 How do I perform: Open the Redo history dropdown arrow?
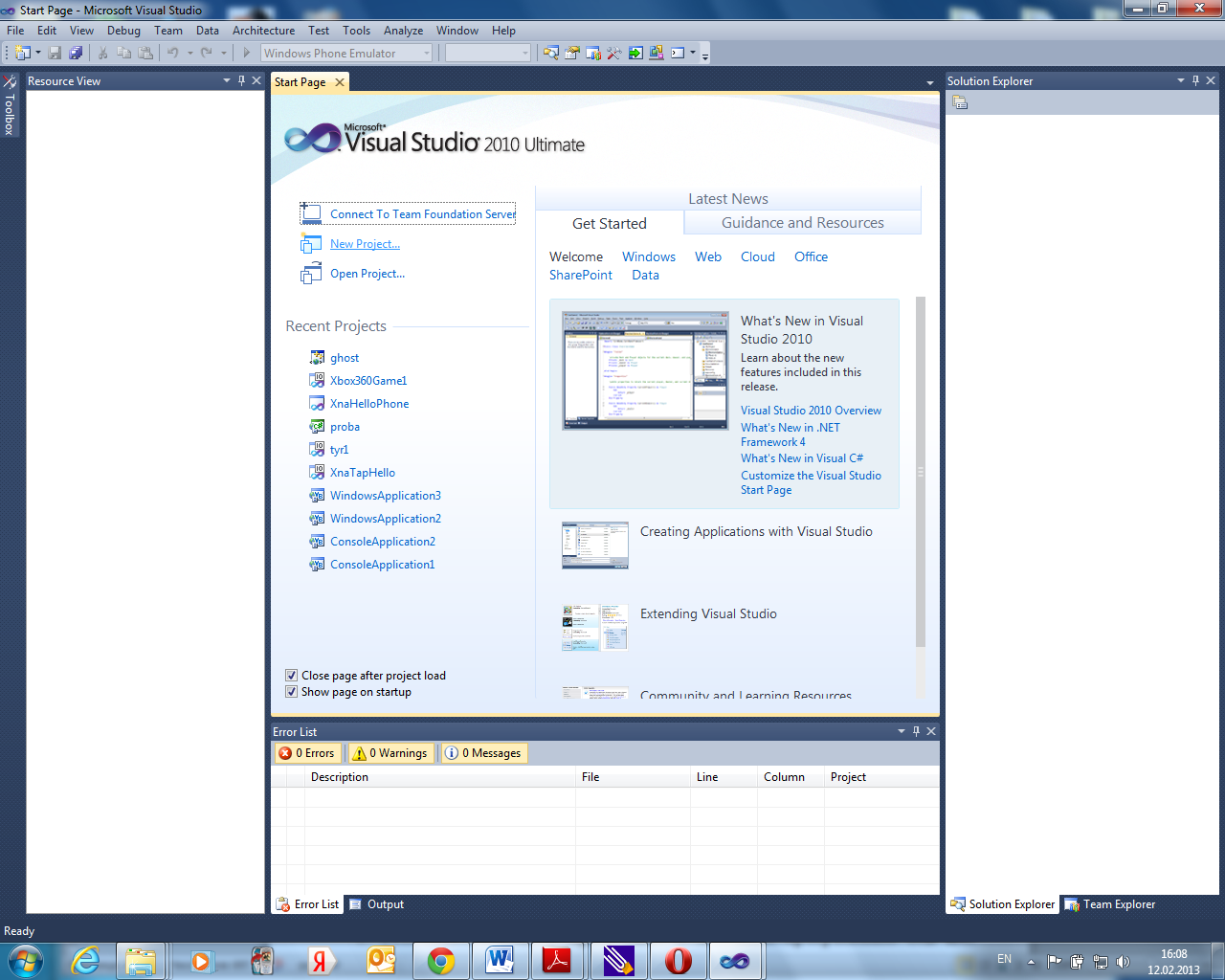[223, 54]
